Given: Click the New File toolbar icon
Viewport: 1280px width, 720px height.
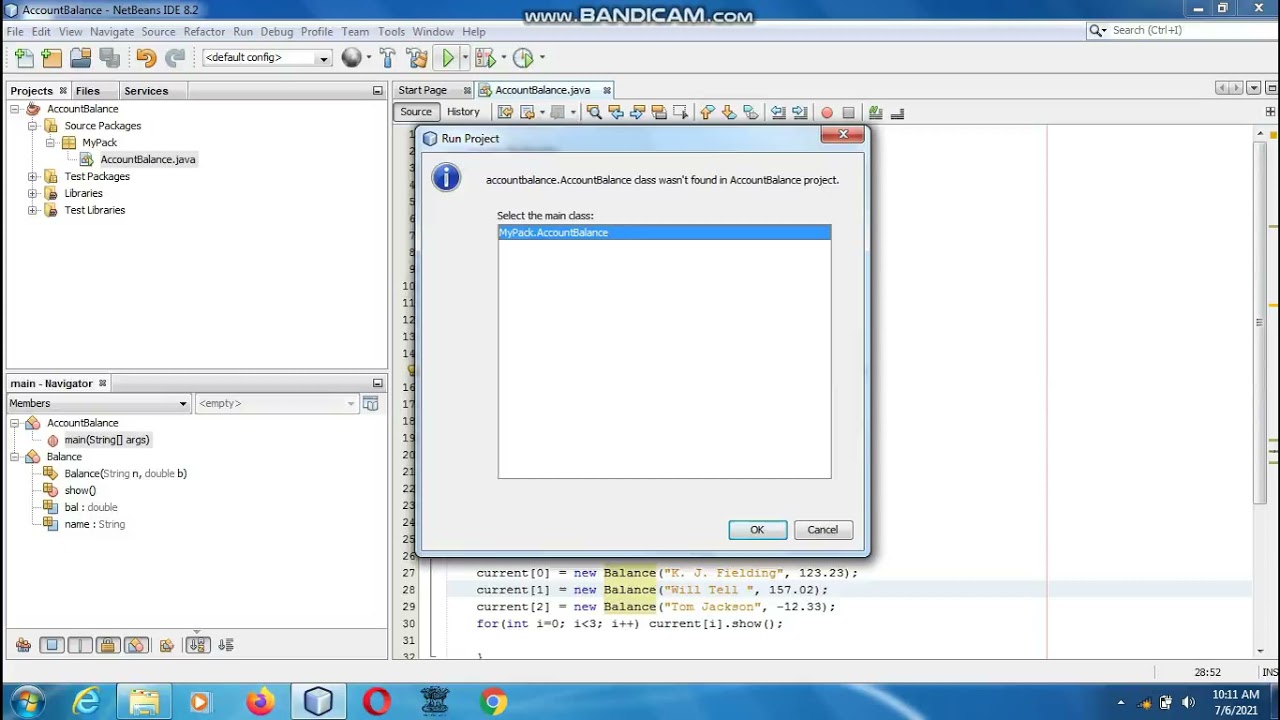Looking at the screenshot, I should 24,58.
